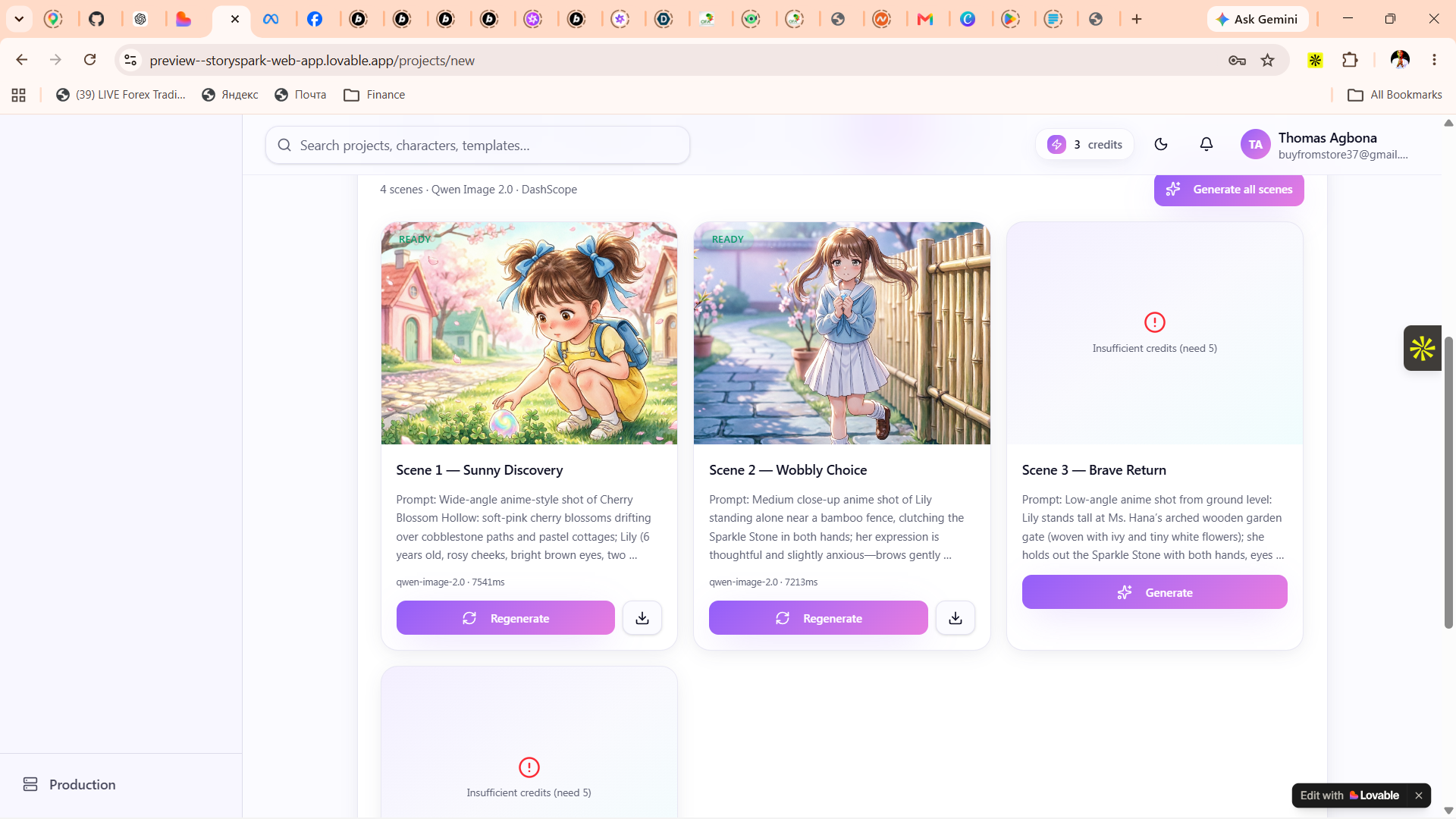Open the browser extensions puzzle icon
The height and width of the screenshot is (819, 1456).
pos(1350,60)
